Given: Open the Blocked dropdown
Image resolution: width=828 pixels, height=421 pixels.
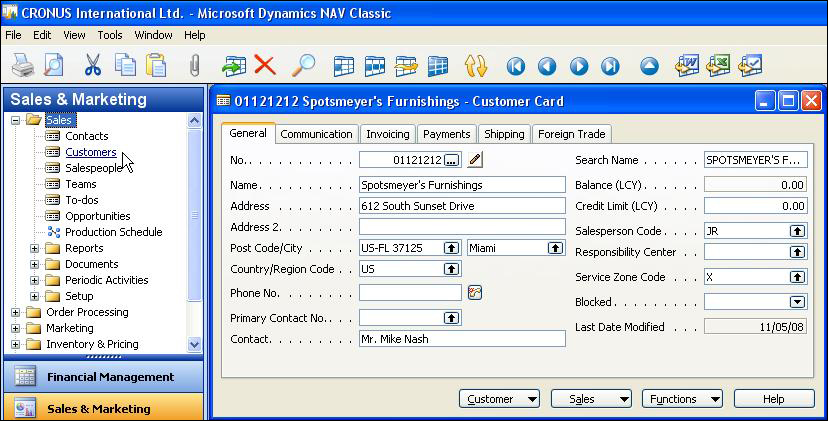Looking at the screenshot, I should click(x=797, y=302).
